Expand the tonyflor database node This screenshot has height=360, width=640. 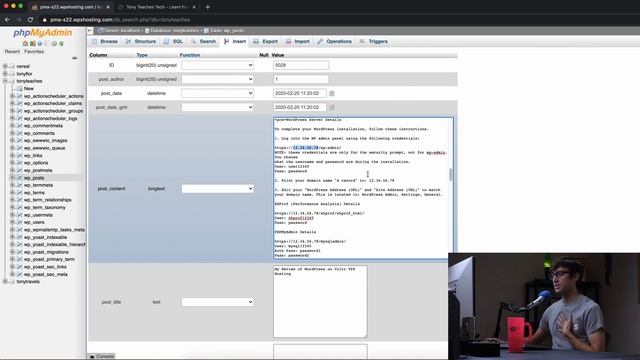point(5,74)
